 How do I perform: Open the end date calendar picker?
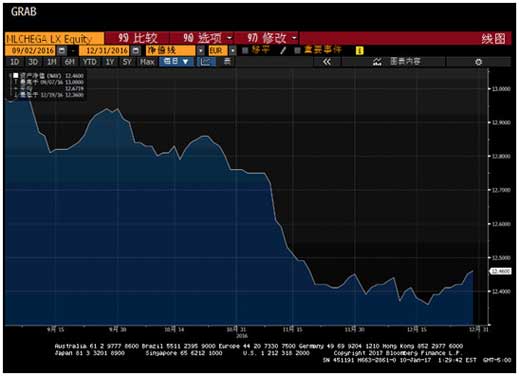[x=136, y=51]
